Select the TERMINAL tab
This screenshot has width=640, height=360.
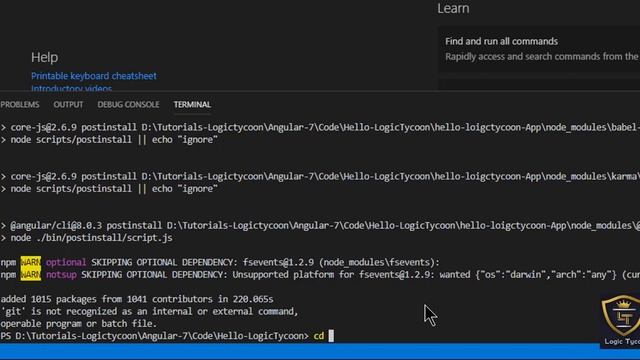(192, 104)
